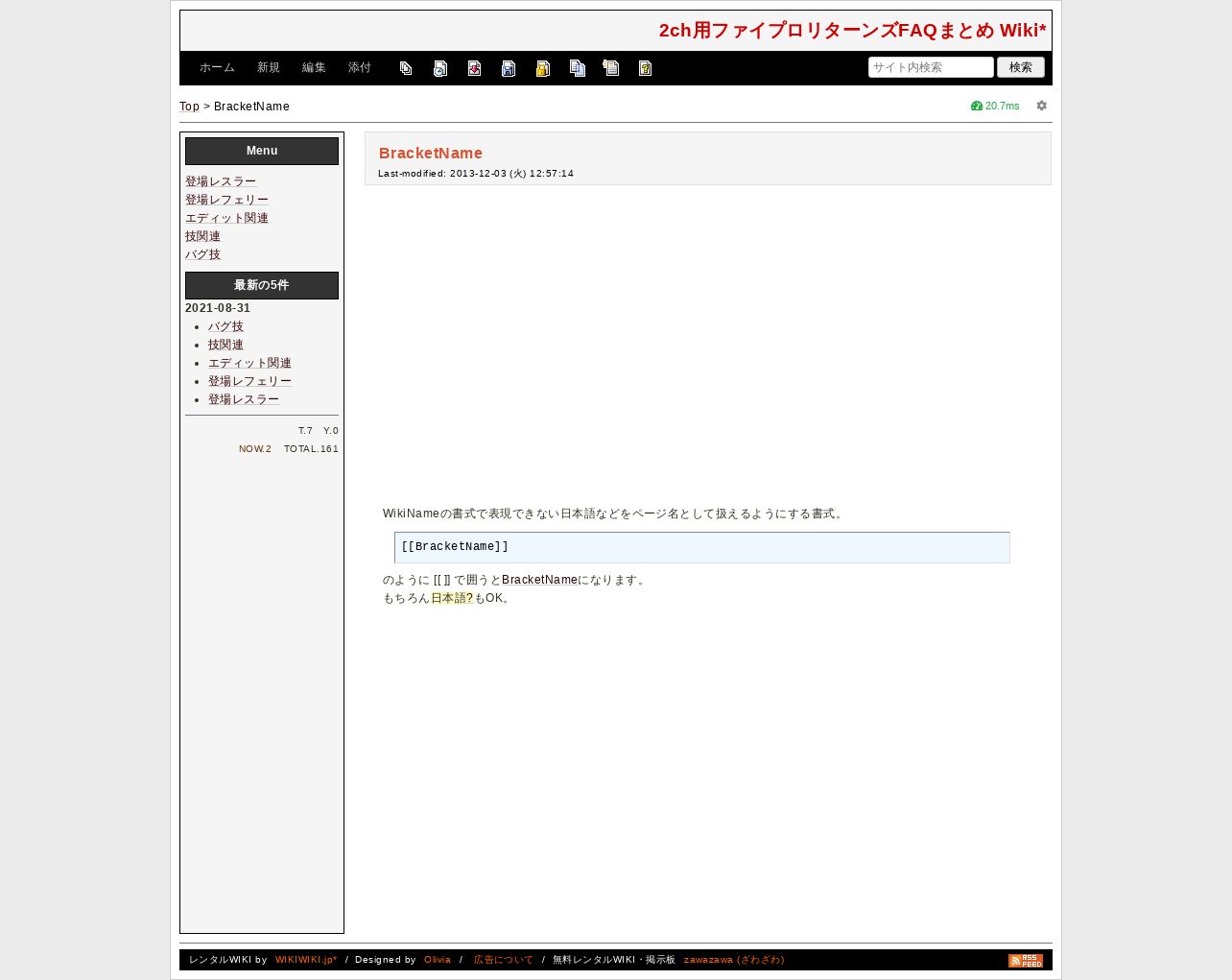Open 登場レフェリー in the 最新の5件 list

pos(249,381)
